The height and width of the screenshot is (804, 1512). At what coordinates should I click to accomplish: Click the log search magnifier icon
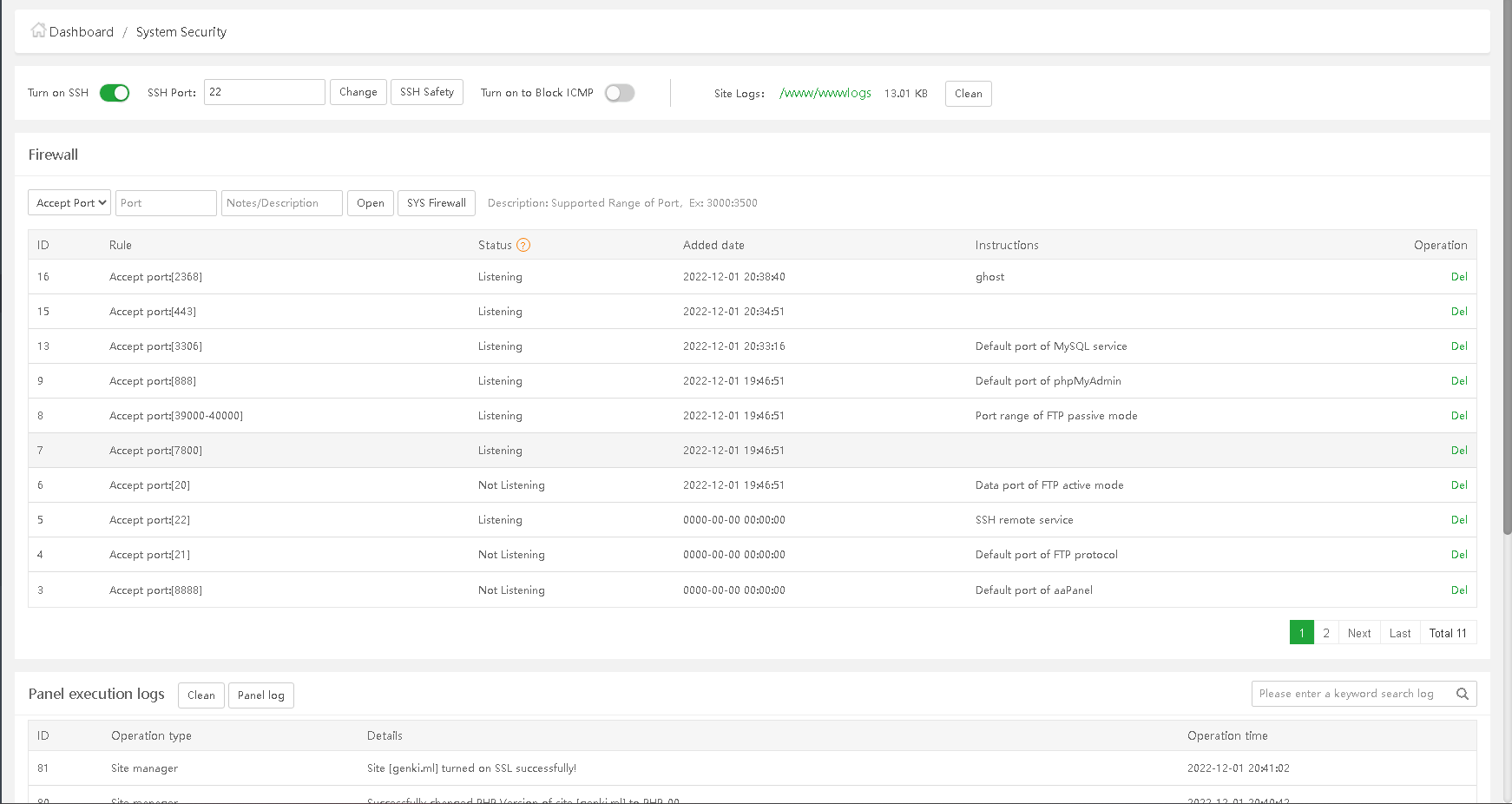(x=1463, y=694)
